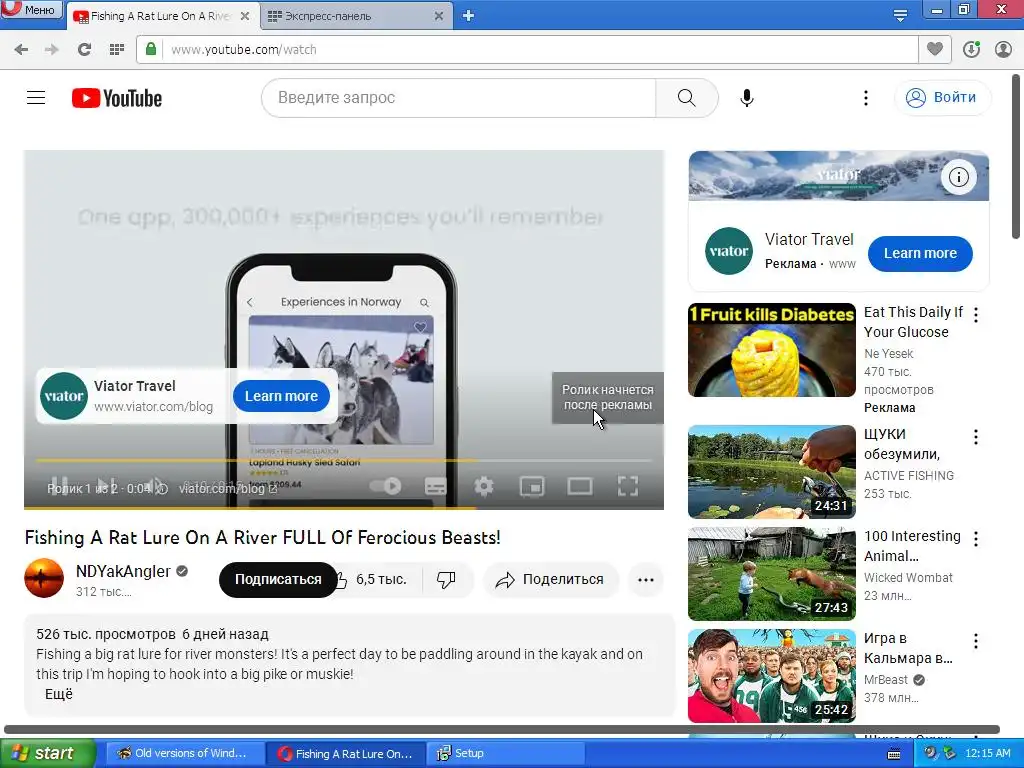
Task: Click Learn more in Viator Travel sidebar ad
Action: click(x=920, y=253)
